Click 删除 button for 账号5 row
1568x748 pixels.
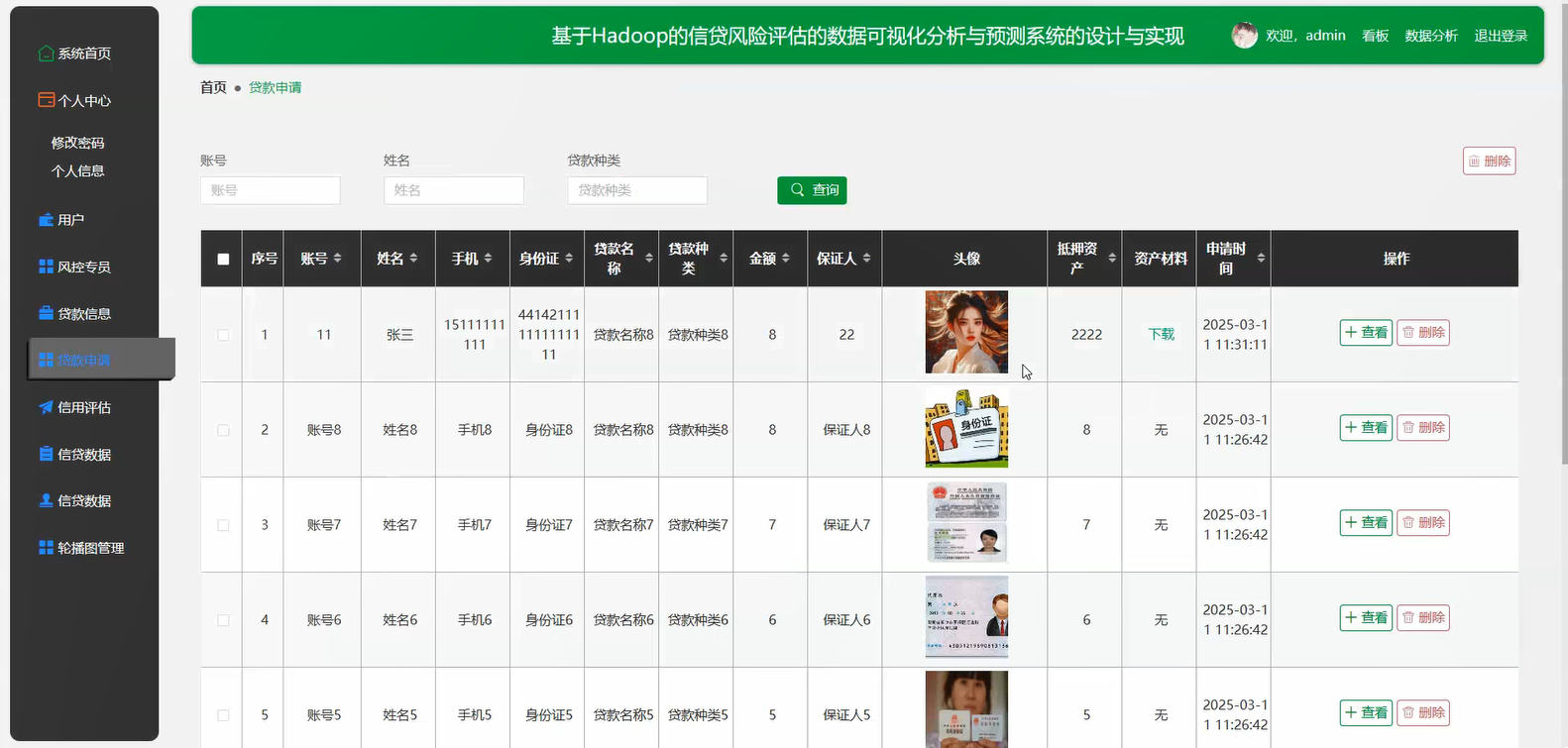(1423, 713)
